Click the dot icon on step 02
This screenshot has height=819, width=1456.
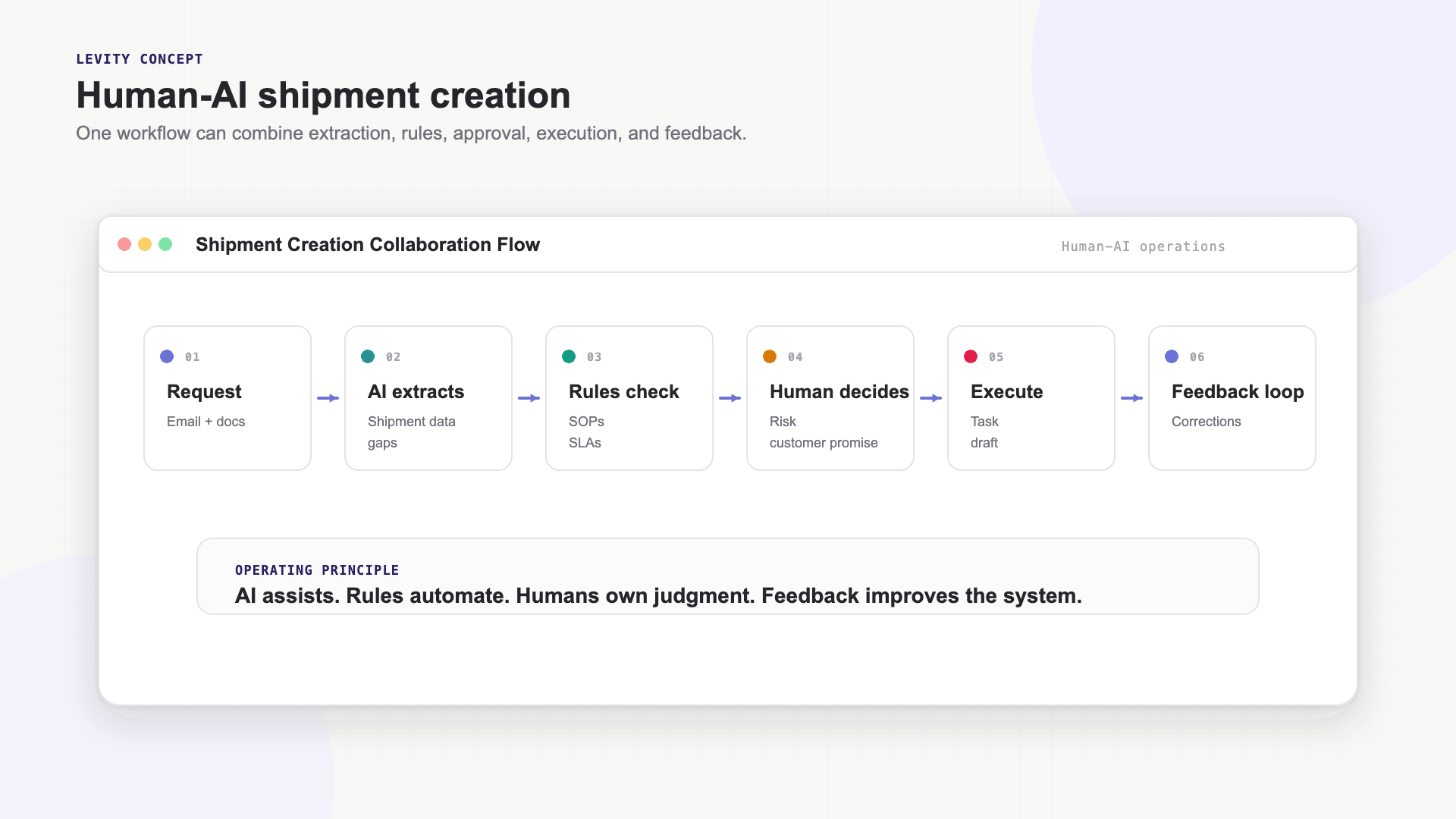[x=368, y=356]
